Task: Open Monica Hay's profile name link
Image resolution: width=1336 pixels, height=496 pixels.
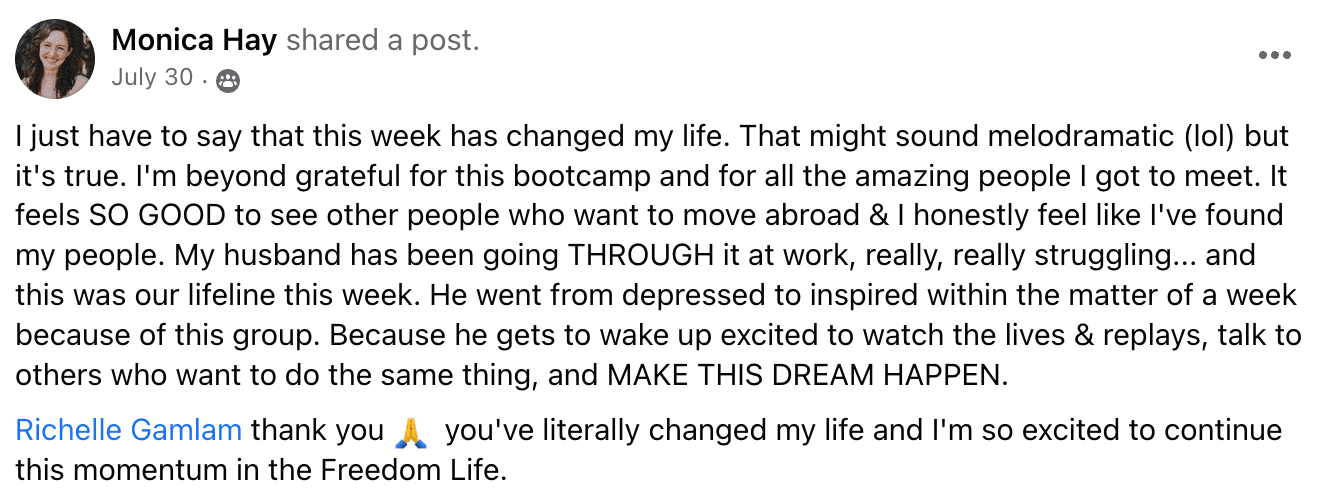Action: (195, 40)
